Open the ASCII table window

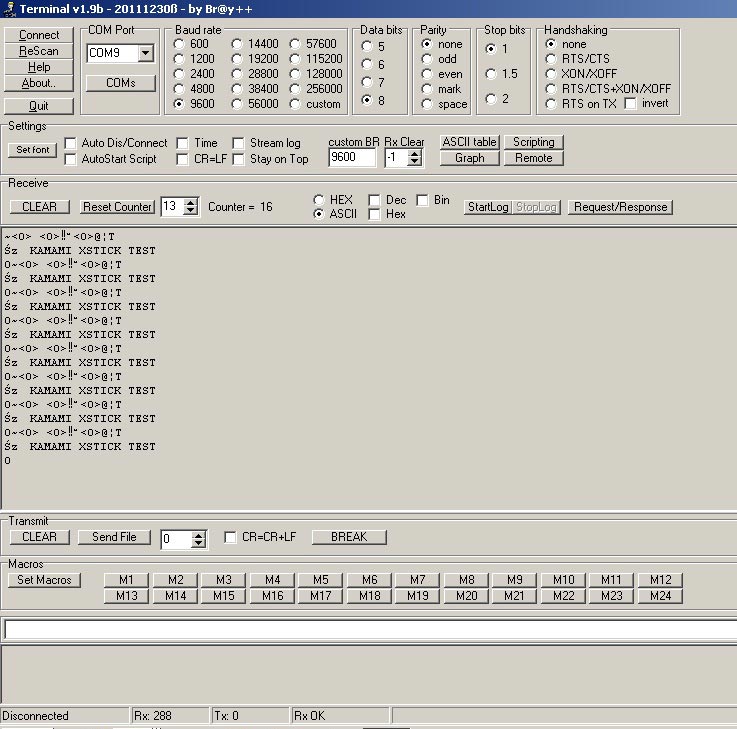[x=469, y=142]
